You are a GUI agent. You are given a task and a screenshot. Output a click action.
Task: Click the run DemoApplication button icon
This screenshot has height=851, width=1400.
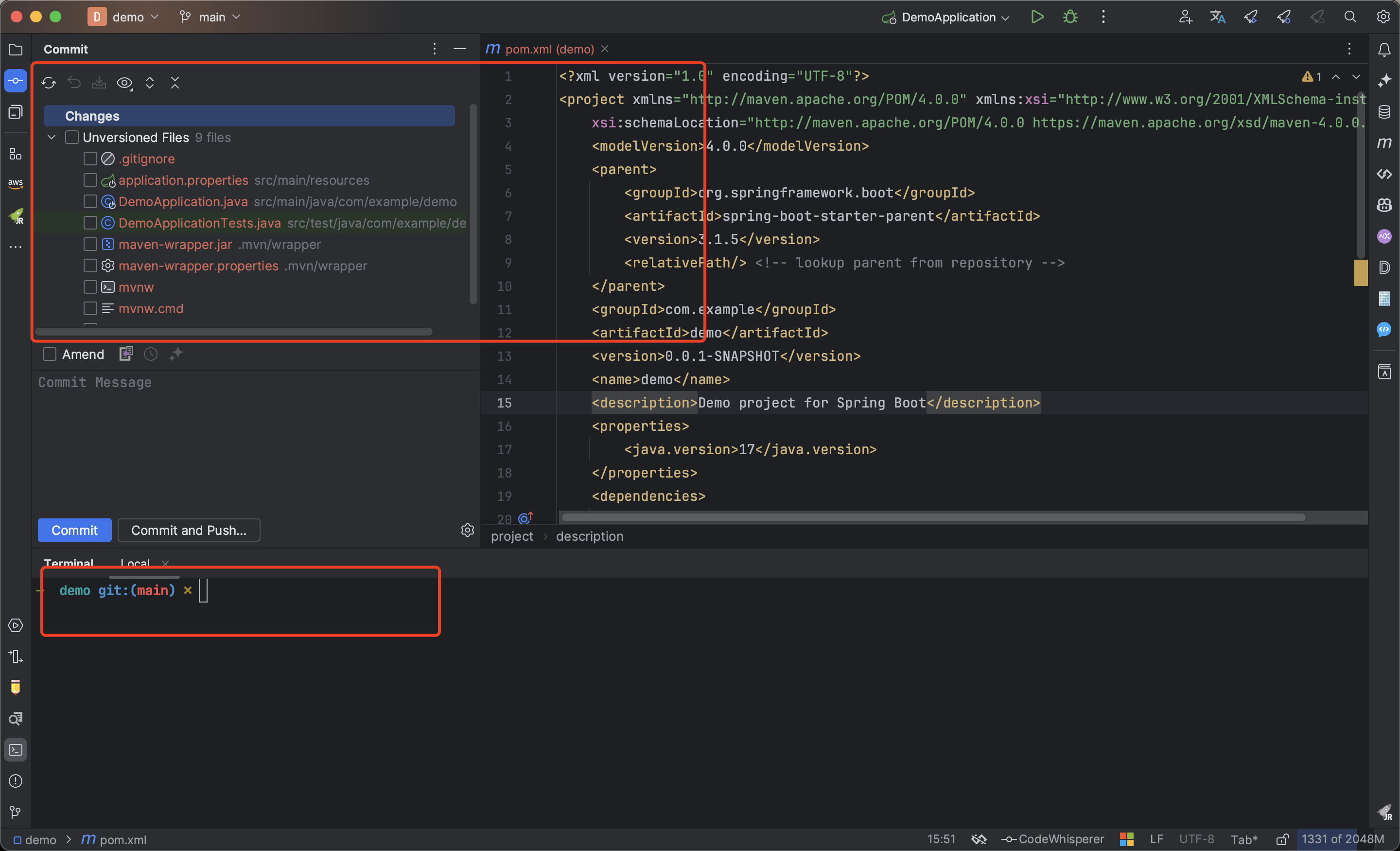1038,17
